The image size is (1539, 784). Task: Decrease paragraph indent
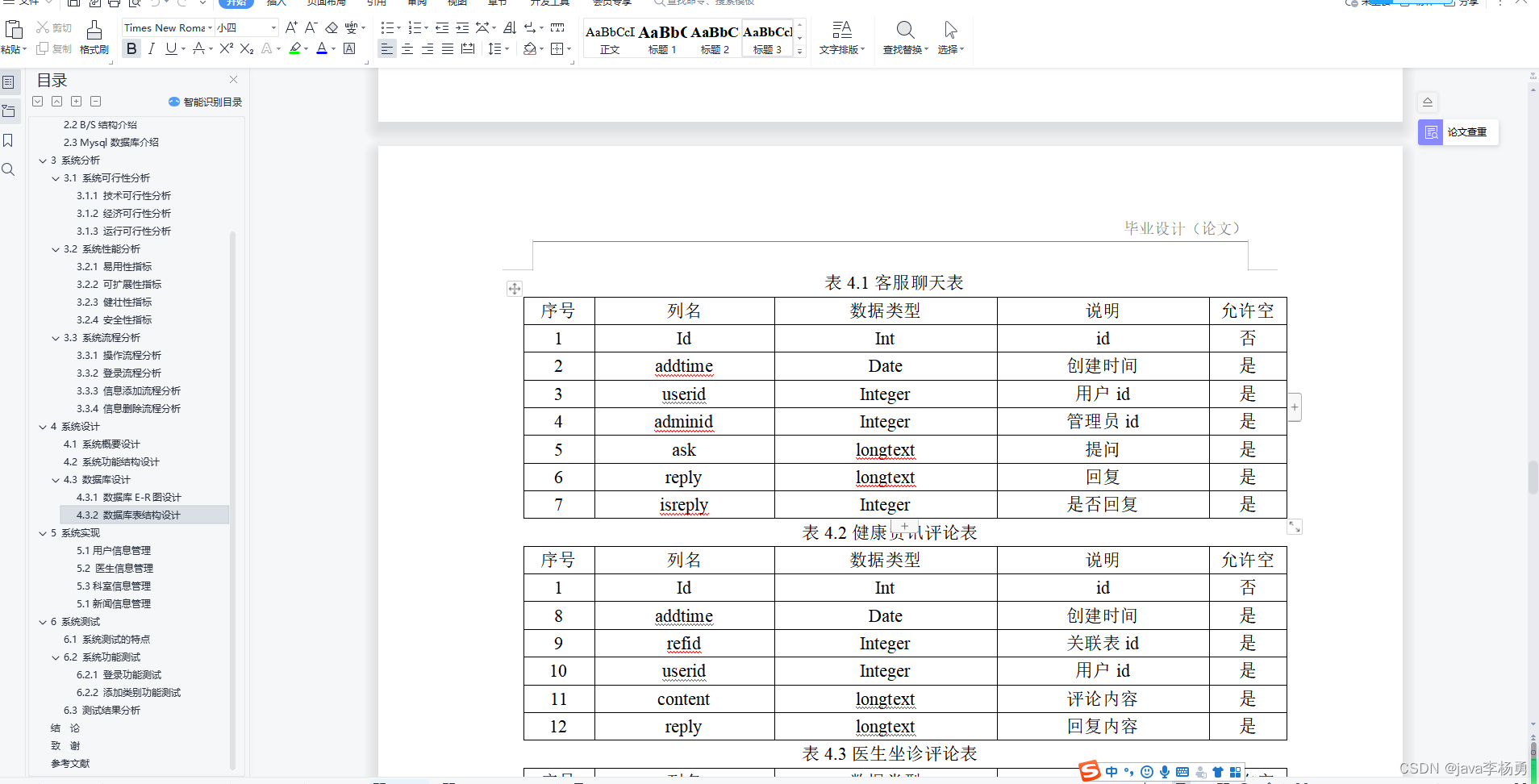(x=442, y=28)
